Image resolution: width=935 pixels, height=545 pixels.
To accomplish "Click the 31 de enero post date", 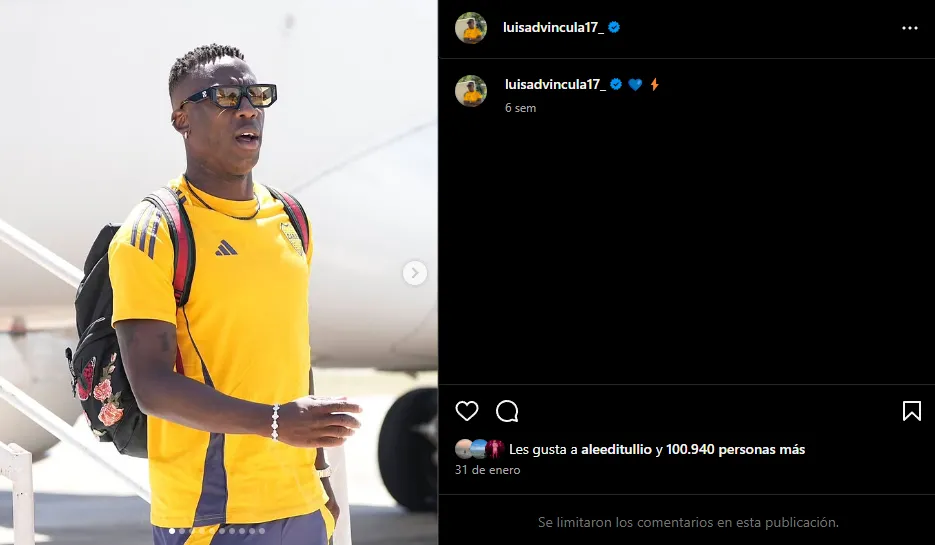I will tap(487, 470).
